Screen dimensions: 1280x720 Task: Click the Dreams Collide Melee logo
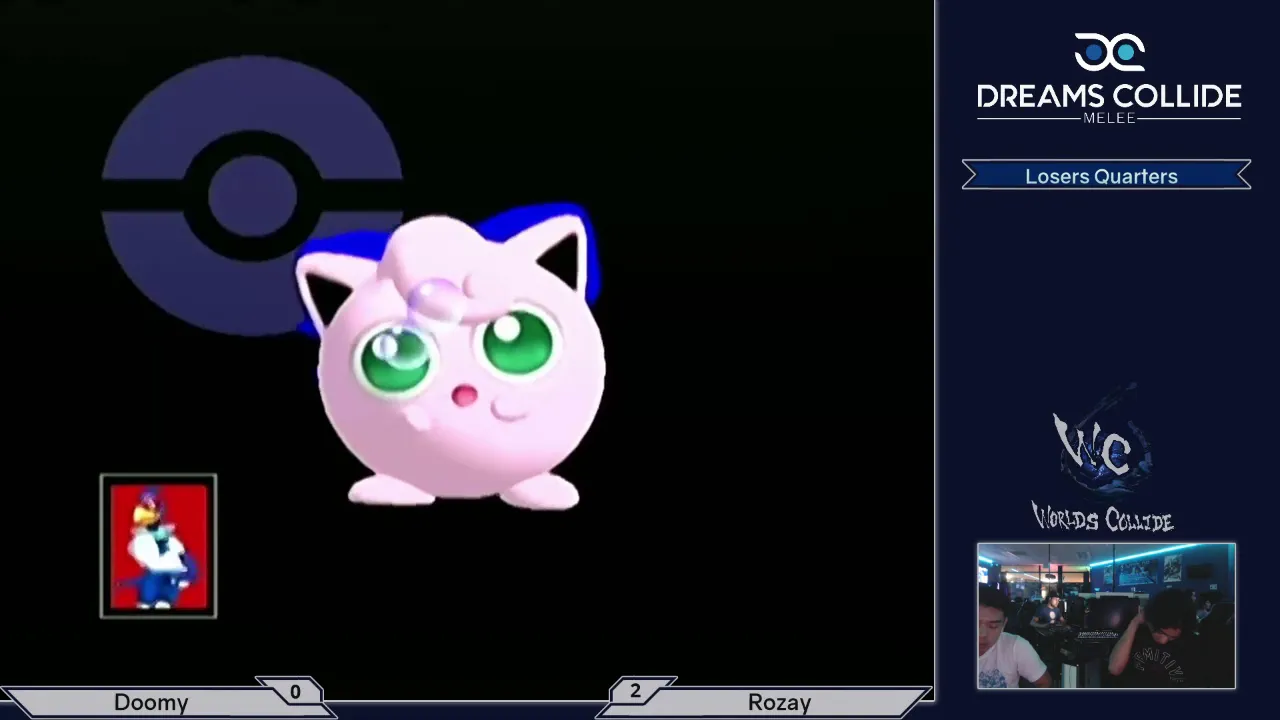[x=1109, y=79]
